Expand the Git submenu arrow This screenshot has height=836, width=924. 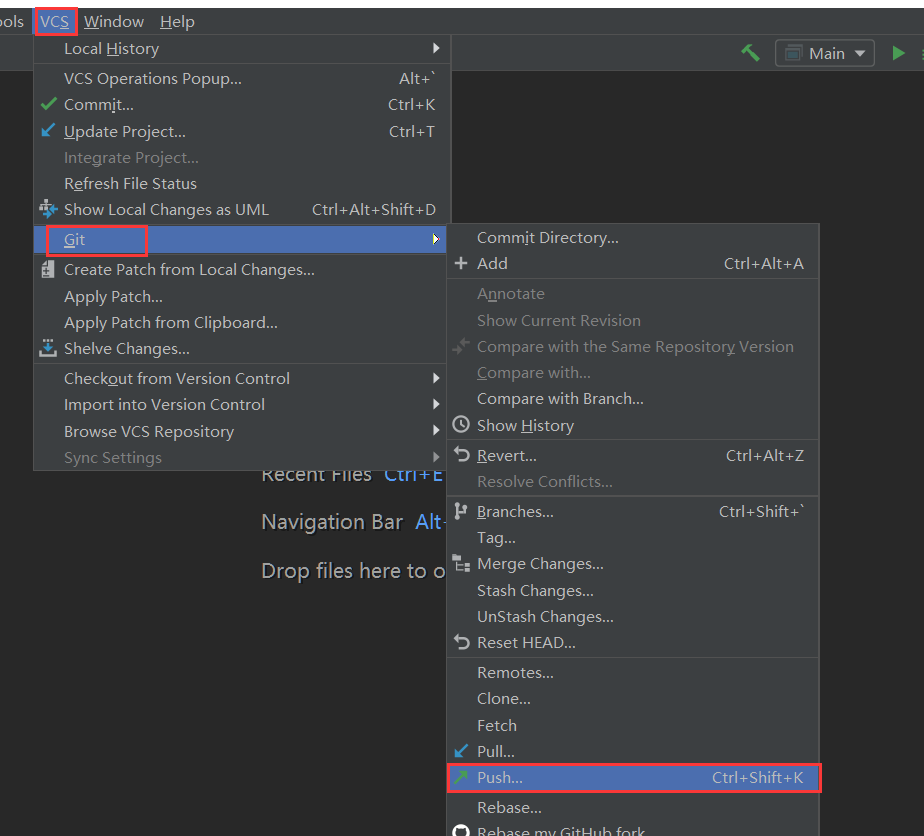coord(436,239)
